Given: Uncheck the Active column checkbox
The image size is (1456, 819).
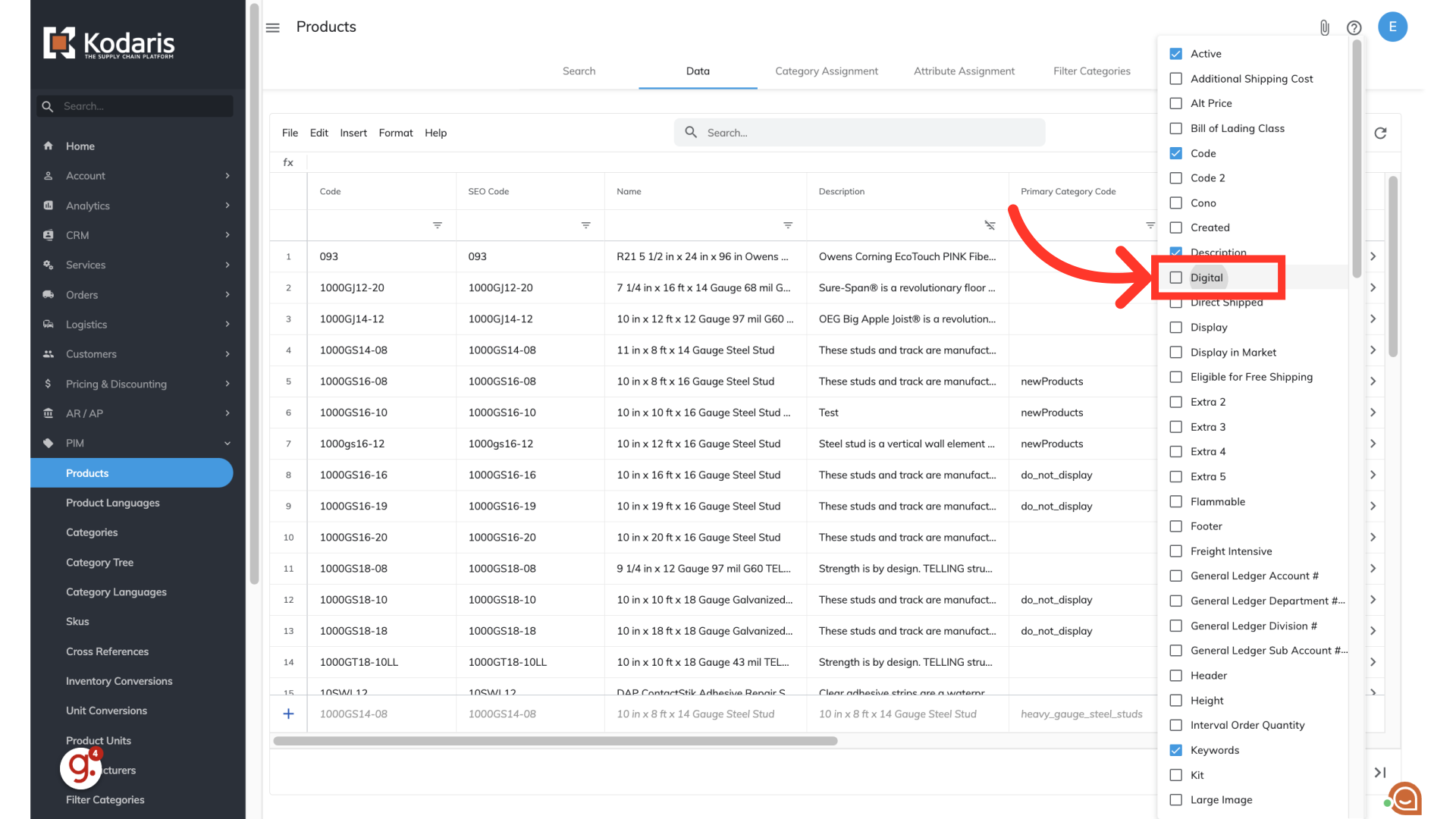Looking at the screenshot, I should tap(1176, 54).
